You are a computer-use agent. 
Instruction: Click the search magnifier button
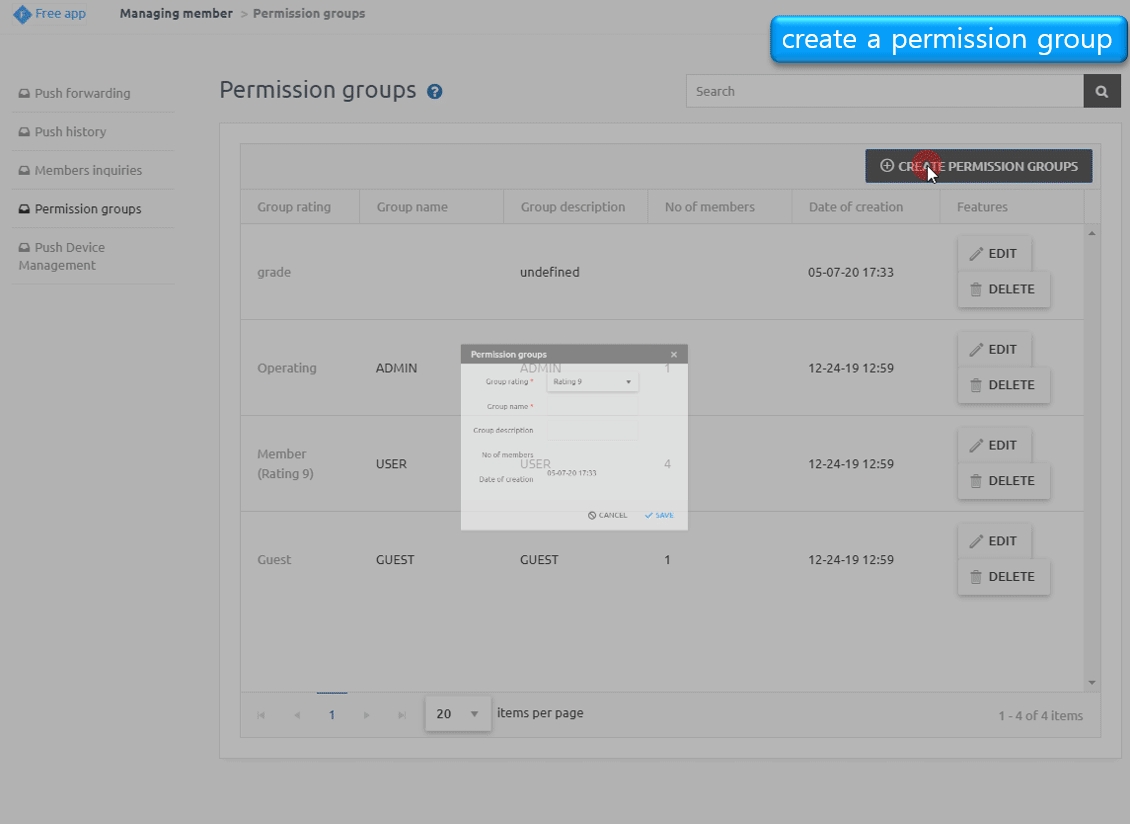coord(1102,92)
